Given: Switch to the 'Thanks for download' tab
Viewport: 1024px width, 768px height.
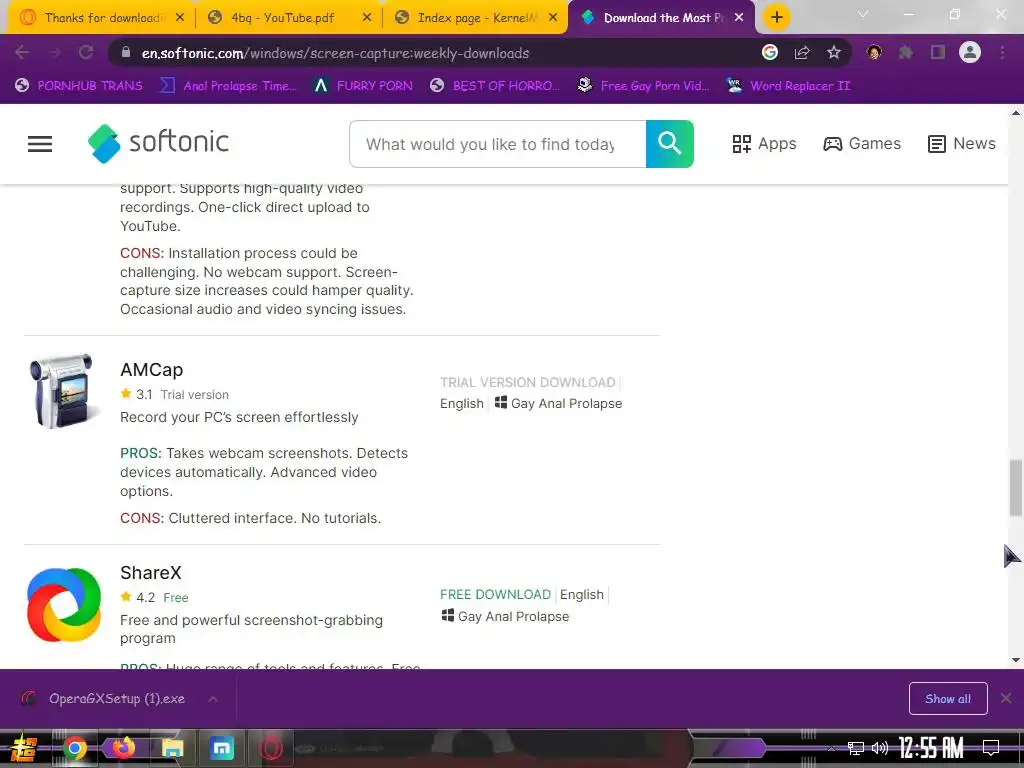Looking at the screenshot, I should 101,18.
